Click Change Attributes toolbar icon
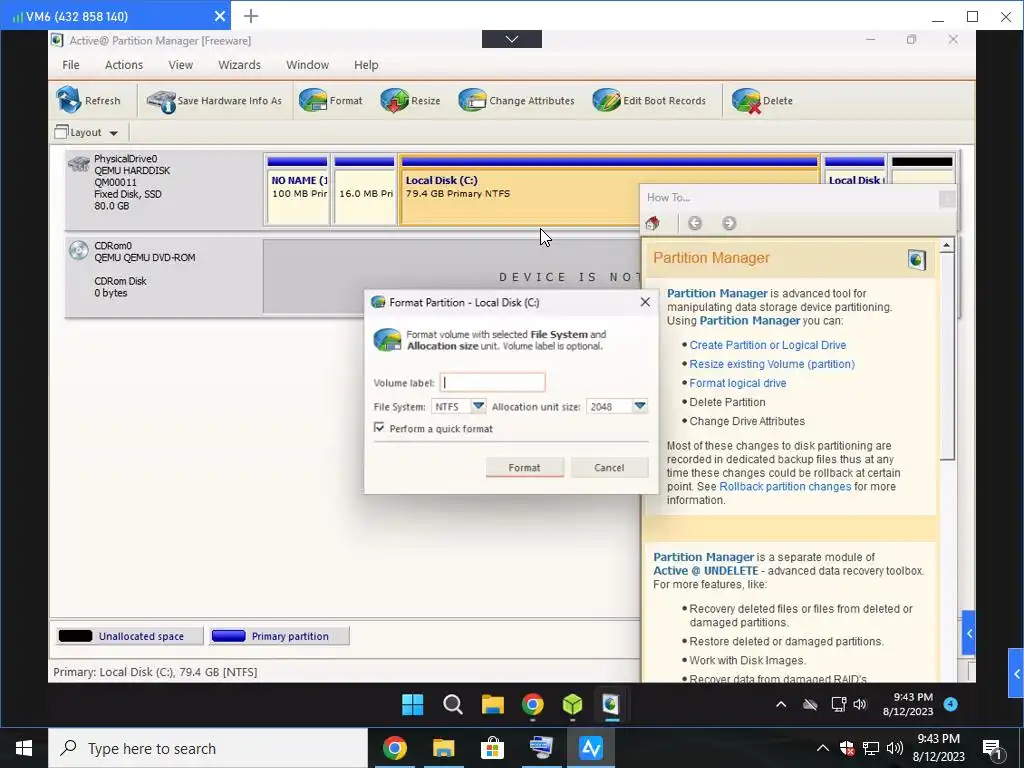Image resolution: width=1024 pixels, height=768 pixels. click(472, 100)
